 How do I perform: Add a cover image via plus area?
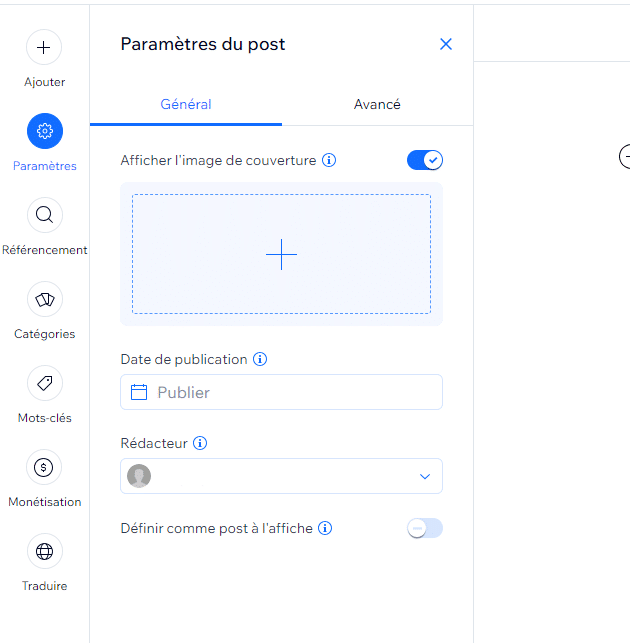pos(281,255)
